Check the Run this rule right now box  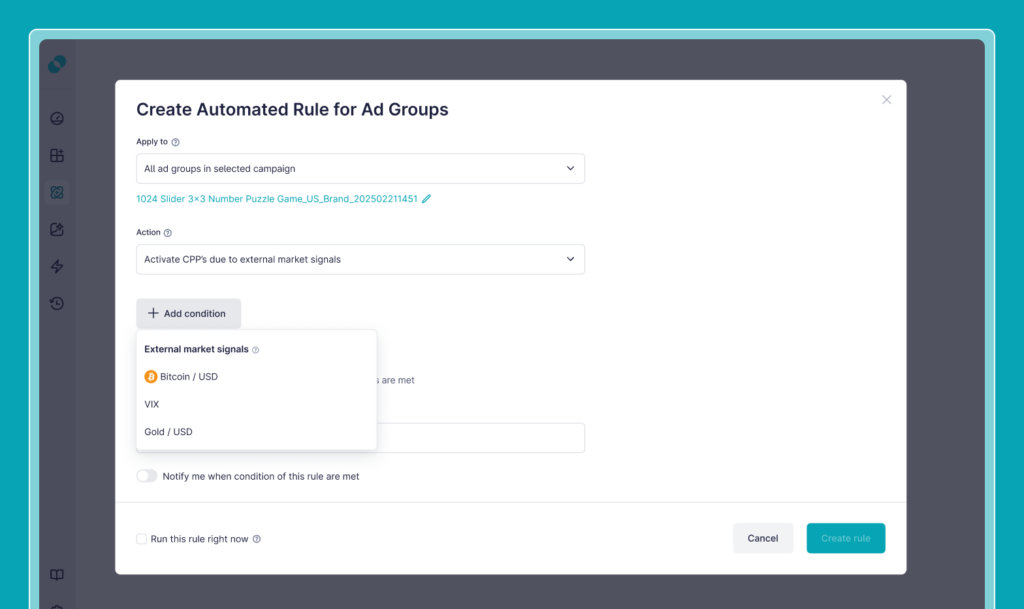click(x=142, y=539)
